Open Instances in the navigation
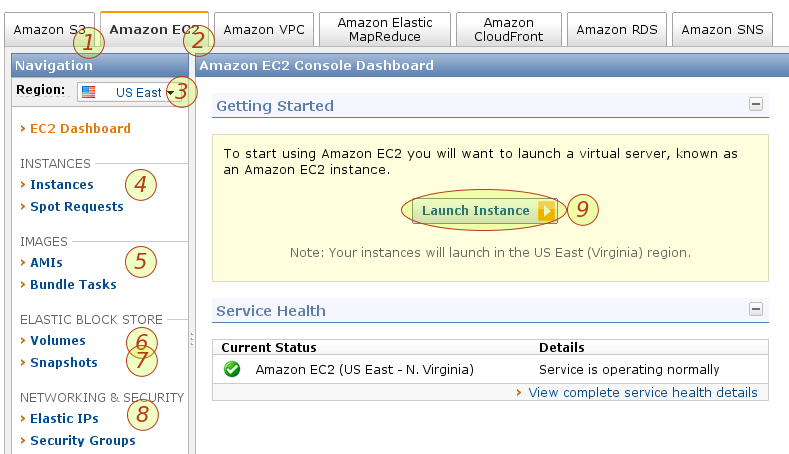This screenshot has width=789, height=454. click(x=61, y=184)
